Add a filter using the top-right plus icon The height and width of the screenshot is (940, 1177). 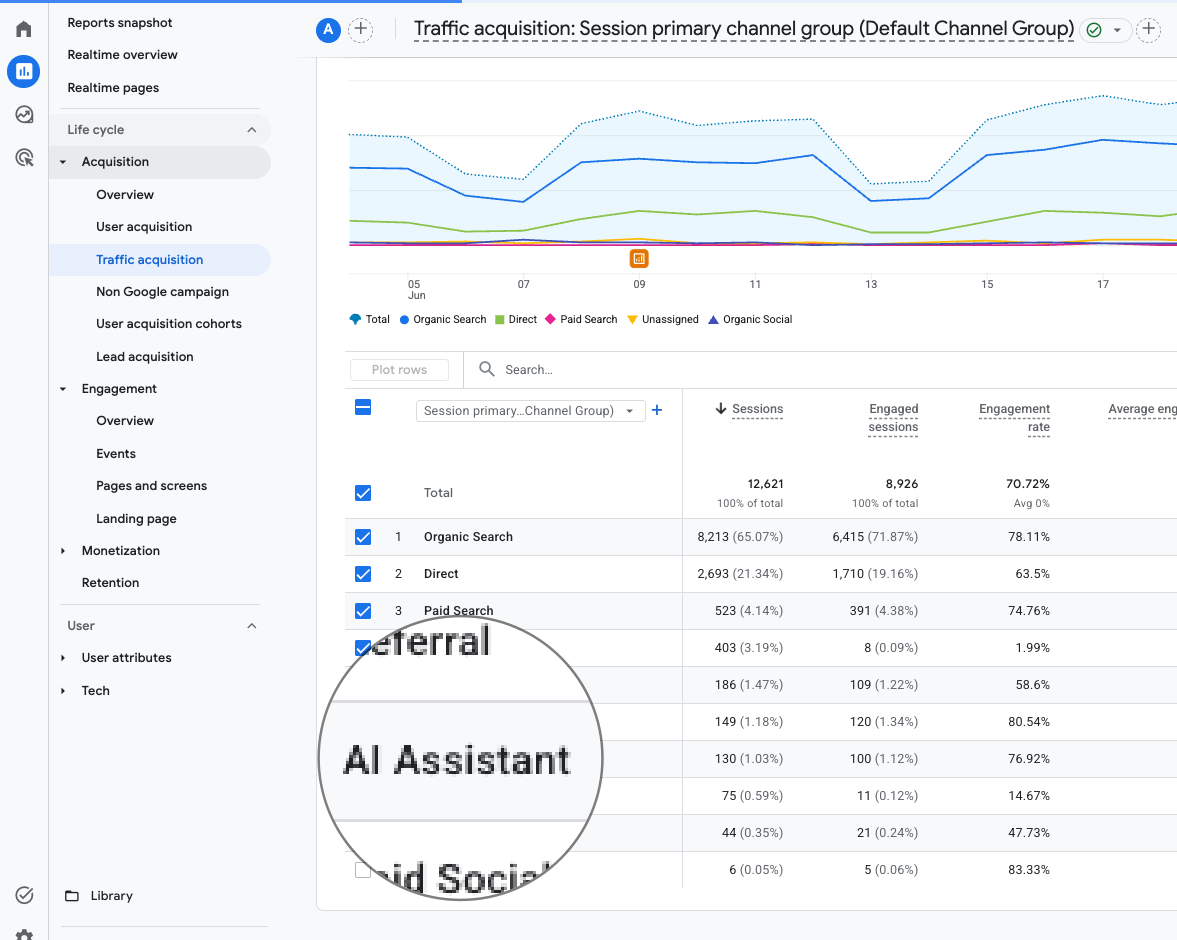coord(1148,30)
